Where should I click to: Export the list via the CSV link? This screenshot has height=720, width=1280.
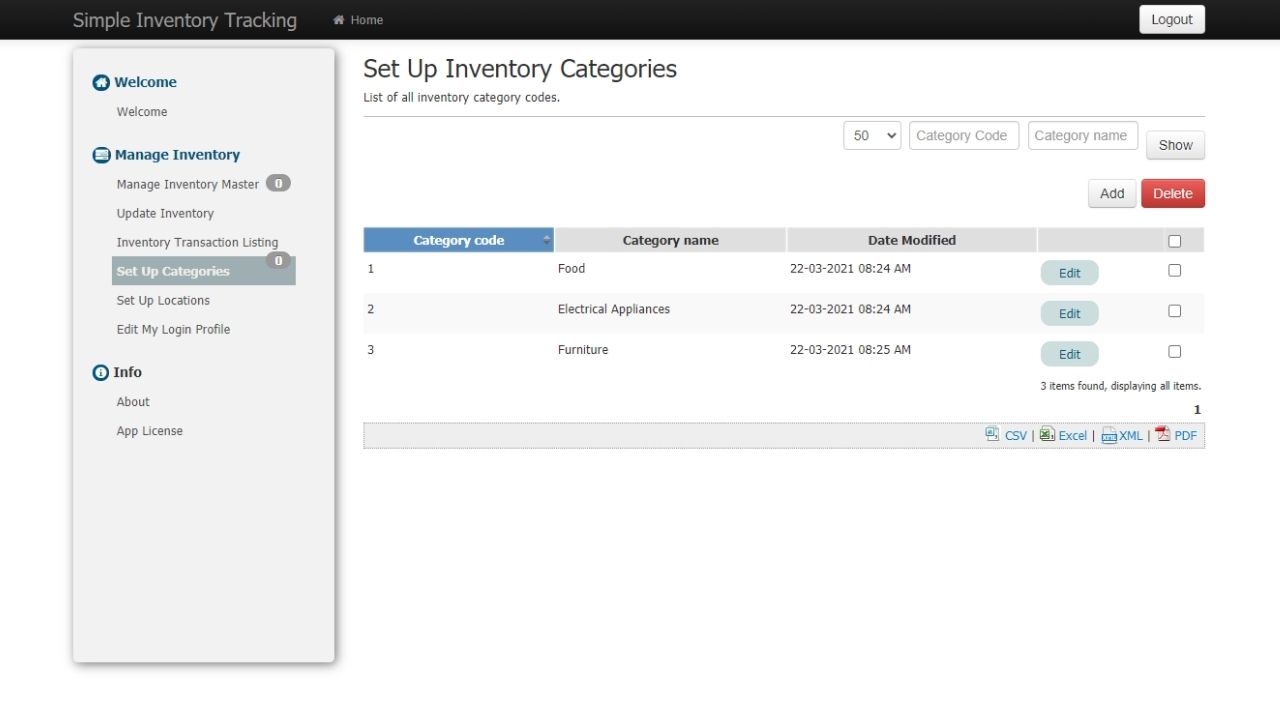[x=1016, y=436]
